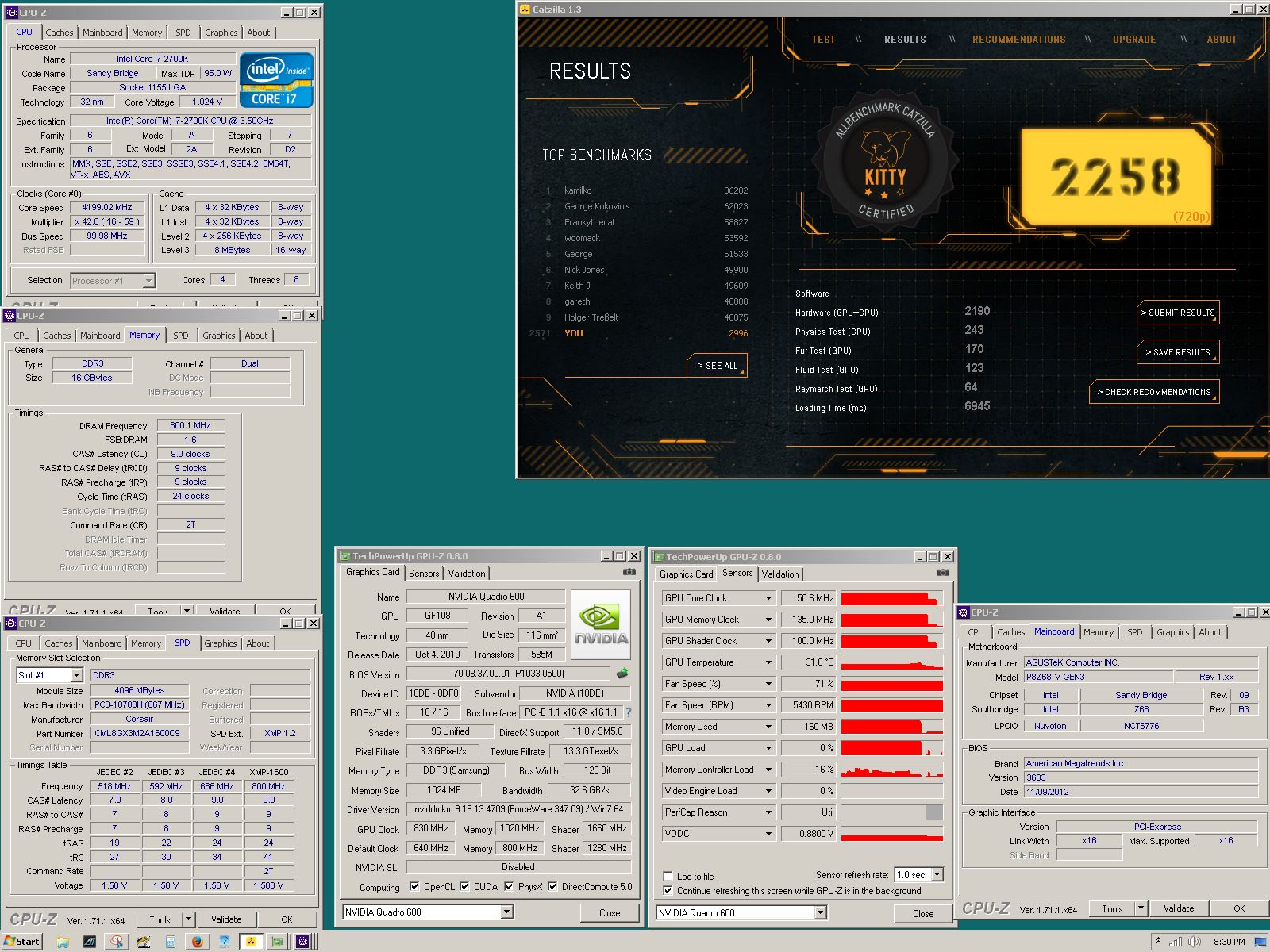Image resolution: width=1270 pixels, height=952 pixels.
Task: Open the help question mark taskbar icon
Action: [x=224, y=942]
